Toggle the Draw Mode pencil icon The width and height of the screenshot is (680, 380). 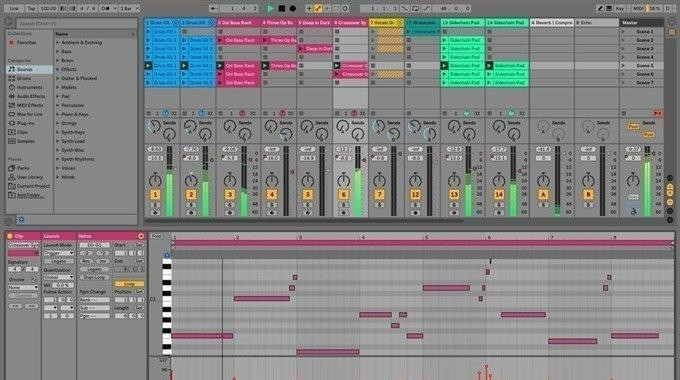600,8
